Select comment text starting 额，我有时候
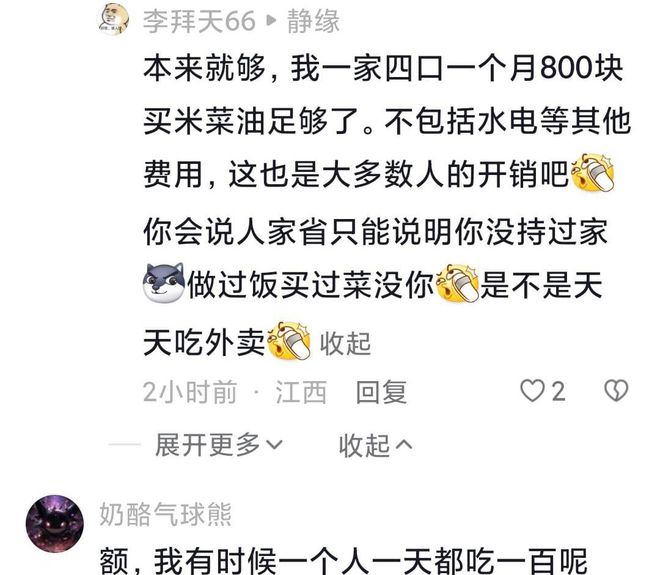This screenshot has width=660, height=575. (x=343, y=562)
